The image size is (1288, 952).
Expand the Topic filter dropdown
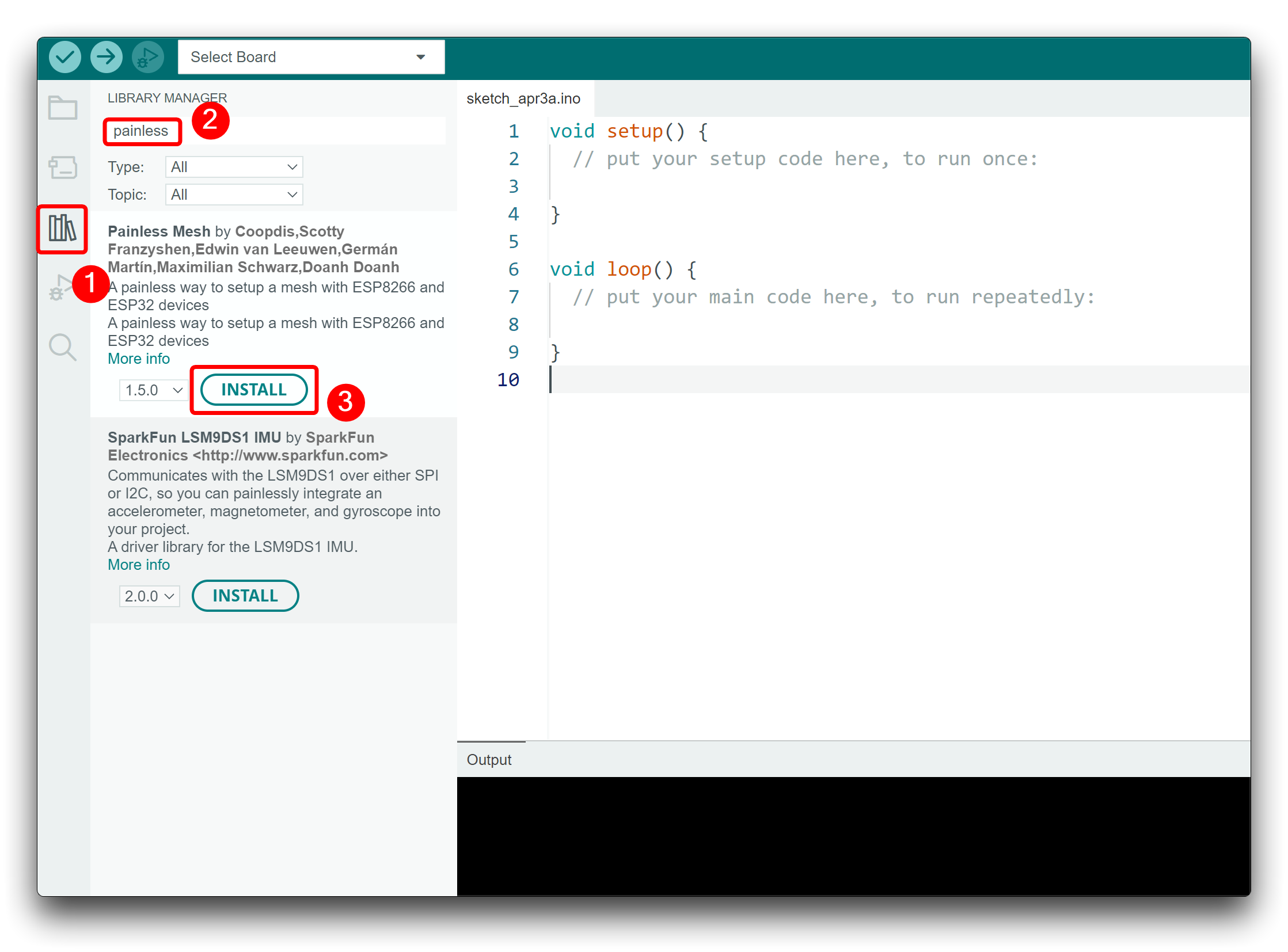click(234, 195)
